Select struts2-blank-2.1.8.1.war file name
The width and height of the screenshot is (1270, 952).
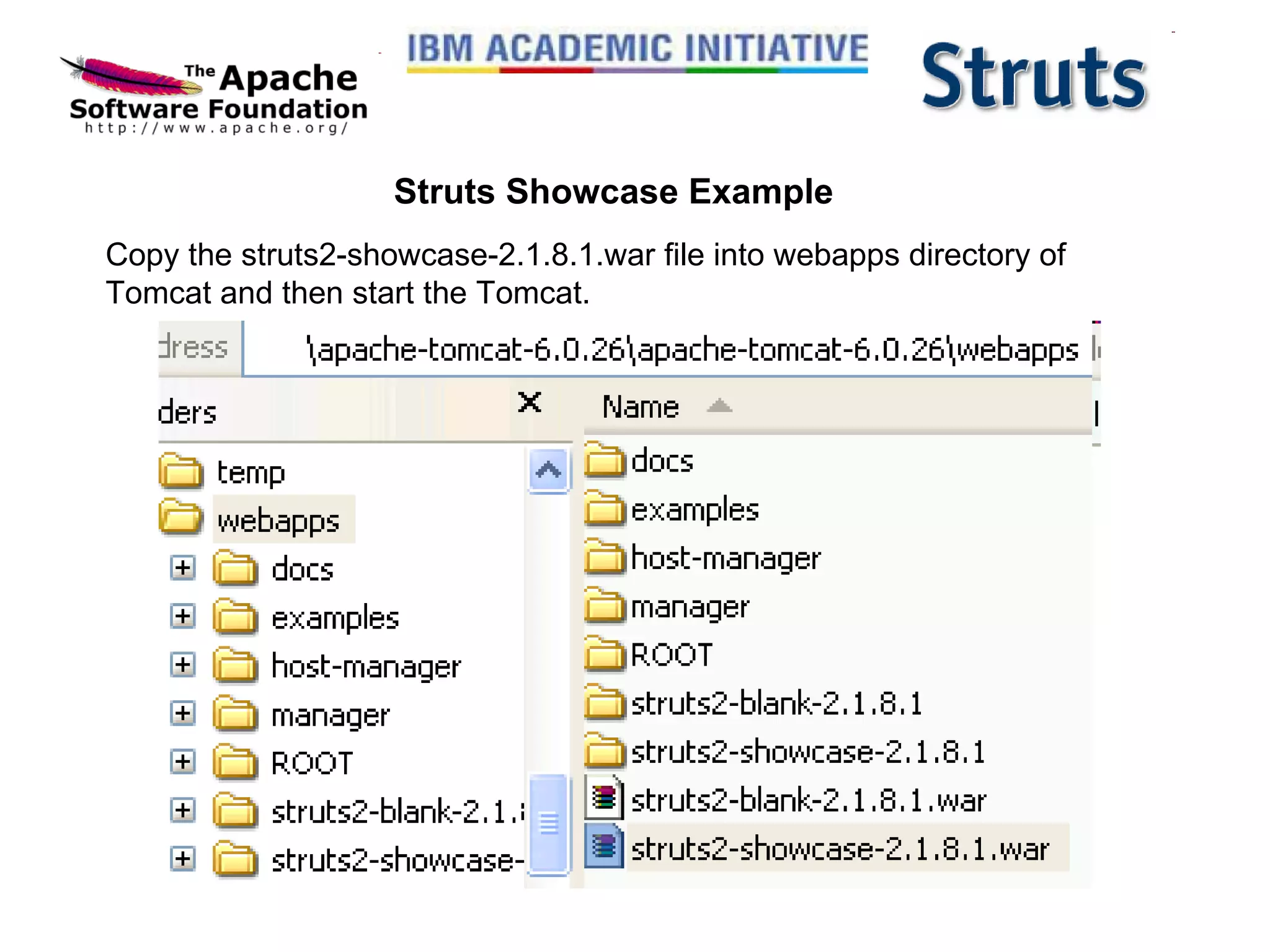pyautogui.click(x=809, y=800)
